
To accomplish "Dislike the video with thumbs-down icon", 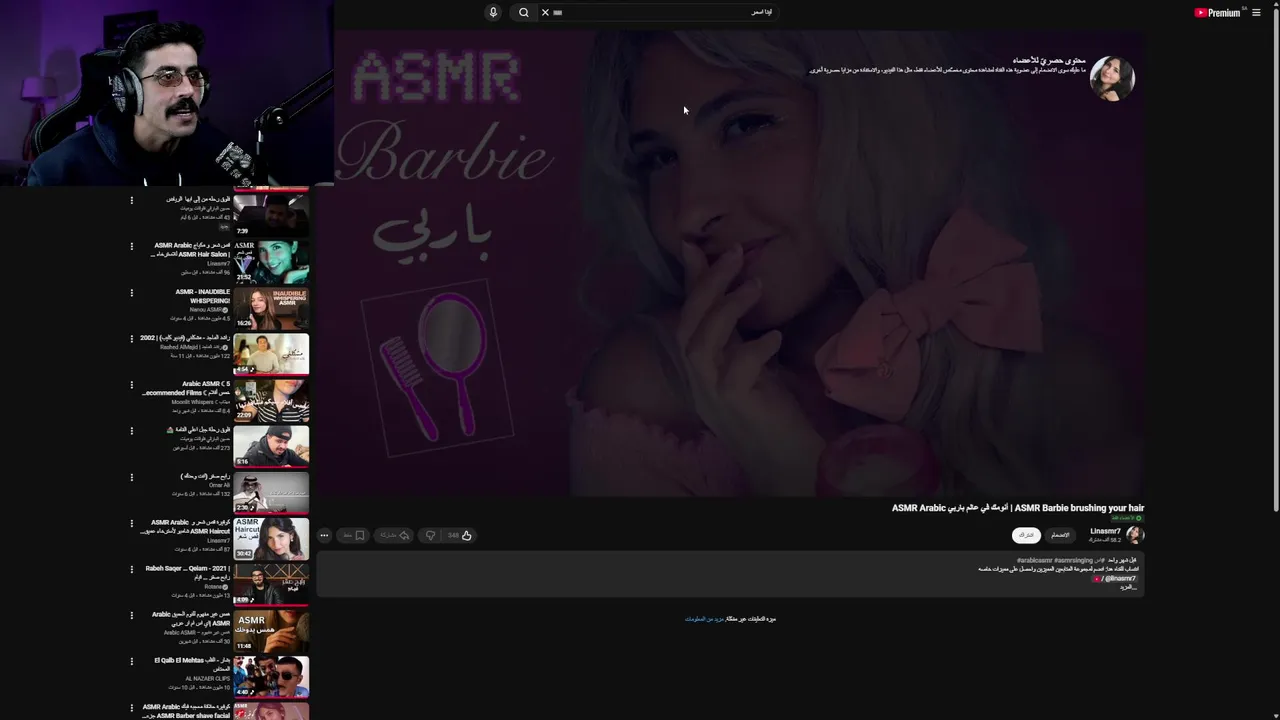I will (430, 535).
